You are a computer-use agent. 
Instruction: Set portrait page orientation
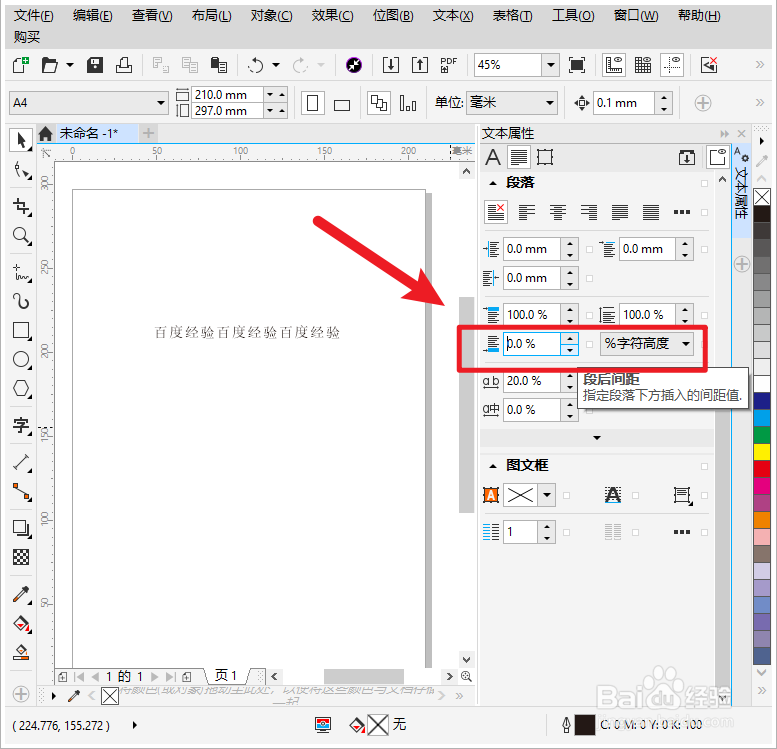click(x=313, y=103)
